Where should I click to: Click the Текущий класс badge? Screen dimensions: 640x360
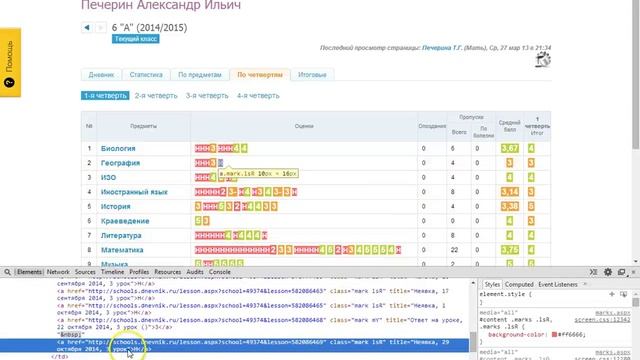(136, 39)
